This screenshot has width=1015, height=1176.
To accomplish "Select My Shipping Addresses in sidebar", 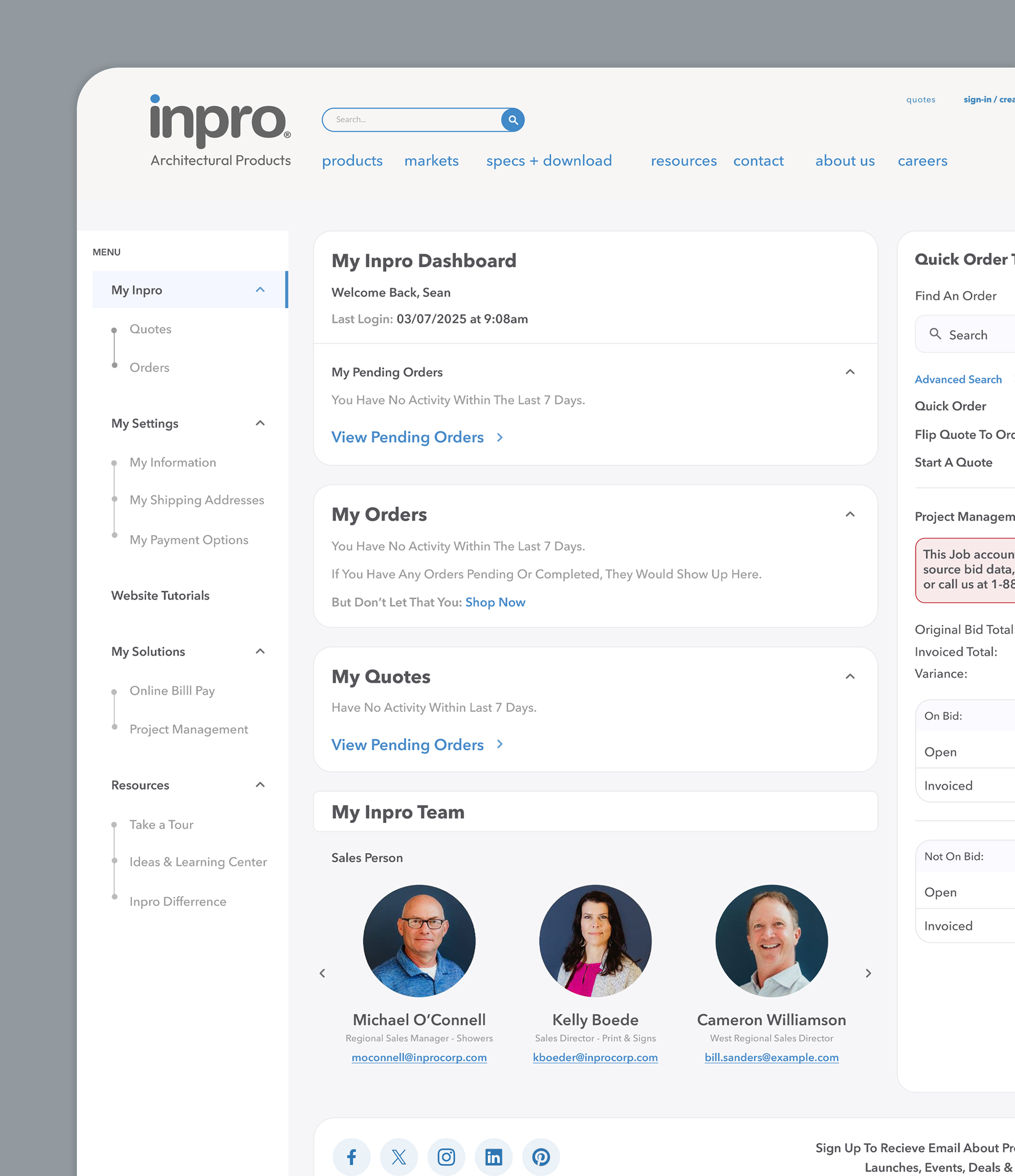I will pyautogui.click(x=197, y=500).
